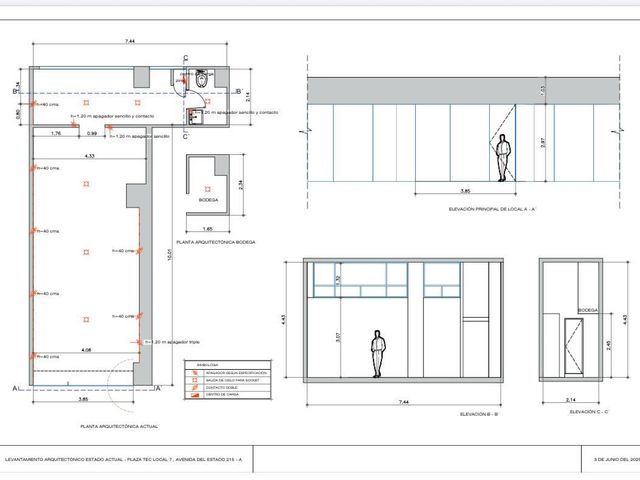
Task: Click the 'Elevación C - C' caption
Action: pos(589,412)
